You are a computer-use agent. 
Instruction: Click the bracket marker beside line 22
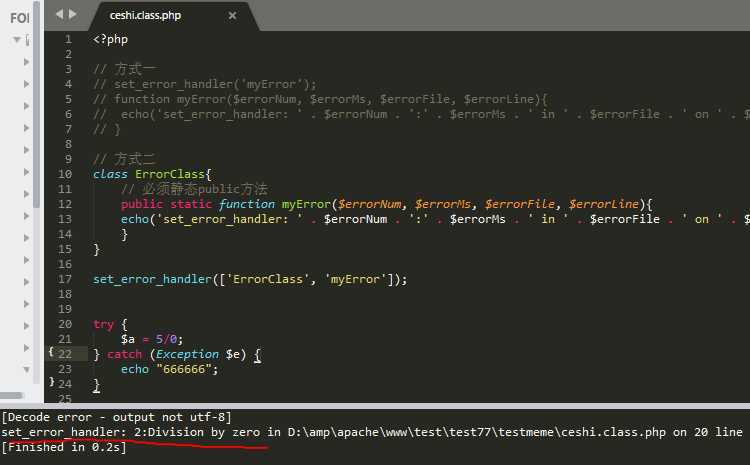pyautogui.click(x=51, y=352)
